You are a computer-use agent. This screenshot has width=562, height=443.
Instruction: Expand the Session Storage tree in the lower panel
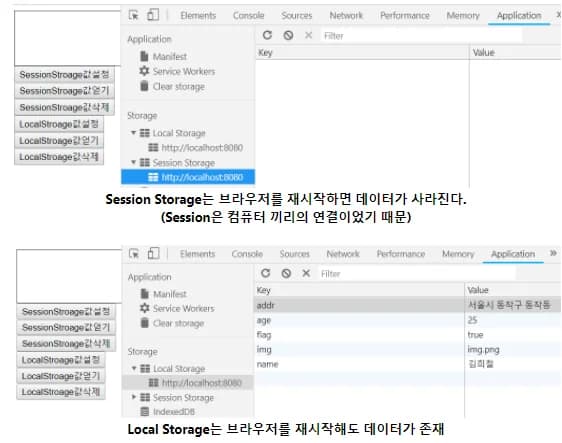[x=134, y=397]
